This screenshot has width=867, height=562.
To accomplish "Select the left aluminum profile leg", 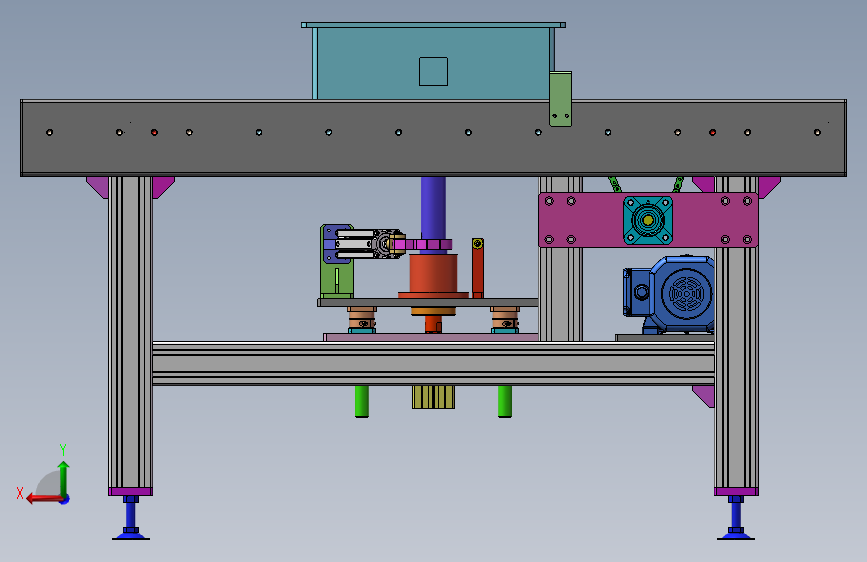I will pos(130,332).
